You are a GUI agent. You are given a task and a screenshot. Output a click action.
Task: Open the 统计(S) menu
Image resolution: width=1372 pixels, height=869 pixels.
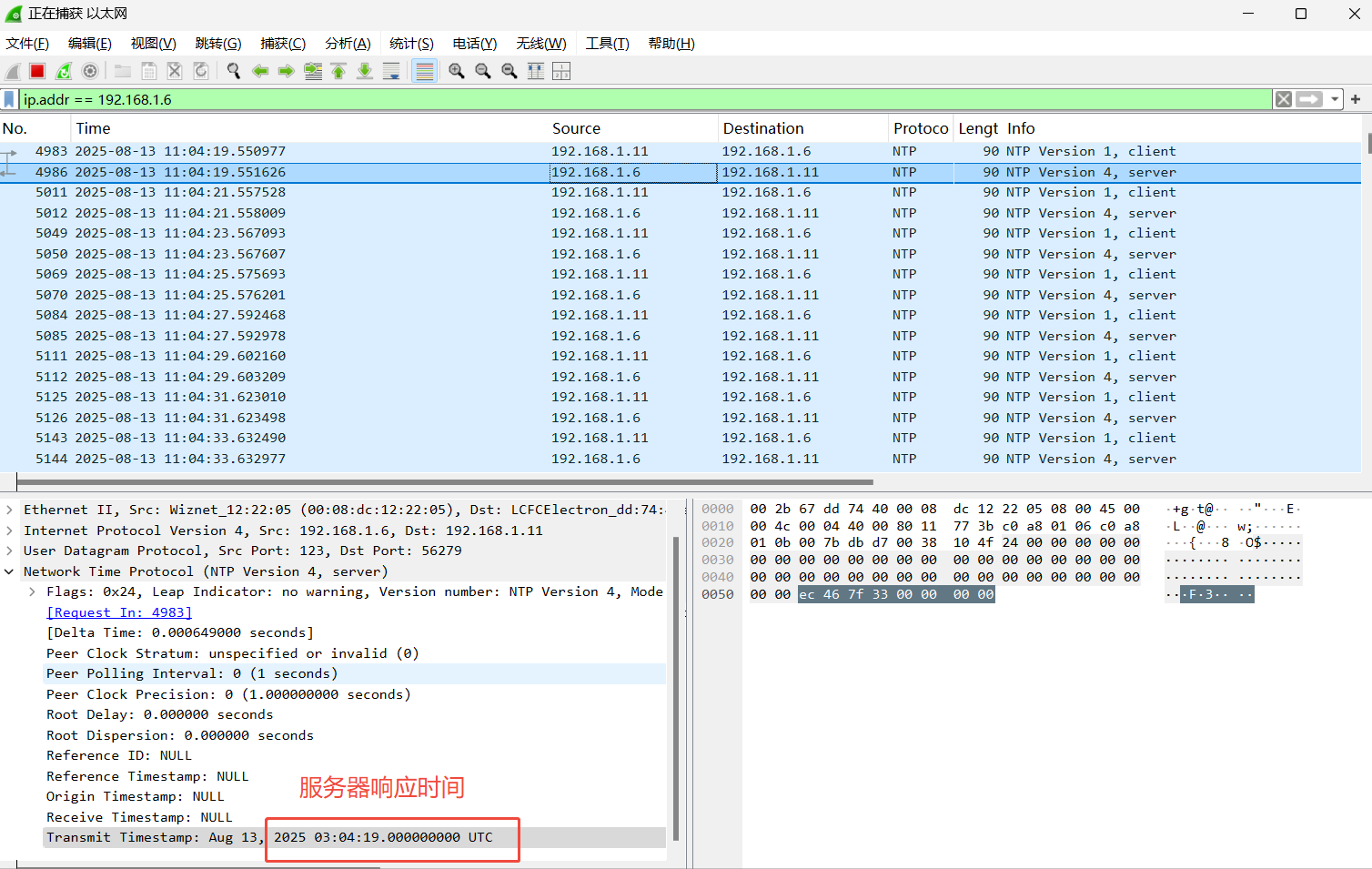point(411,44)
